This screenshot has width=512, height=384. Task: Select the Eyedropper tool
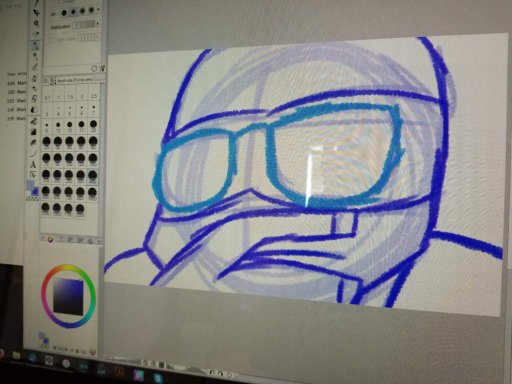click(37, 34)
